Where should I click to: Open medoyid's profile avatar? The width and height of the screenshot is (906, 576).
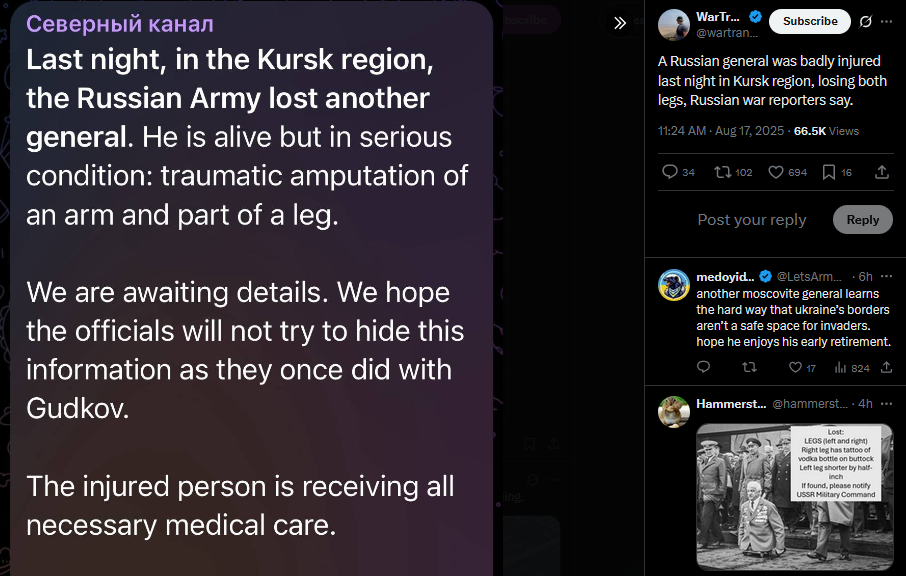pos(674,285)
